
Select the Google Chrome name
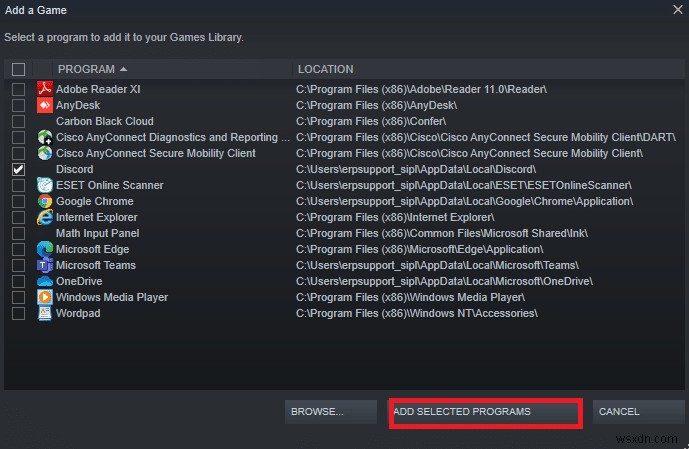95,201
